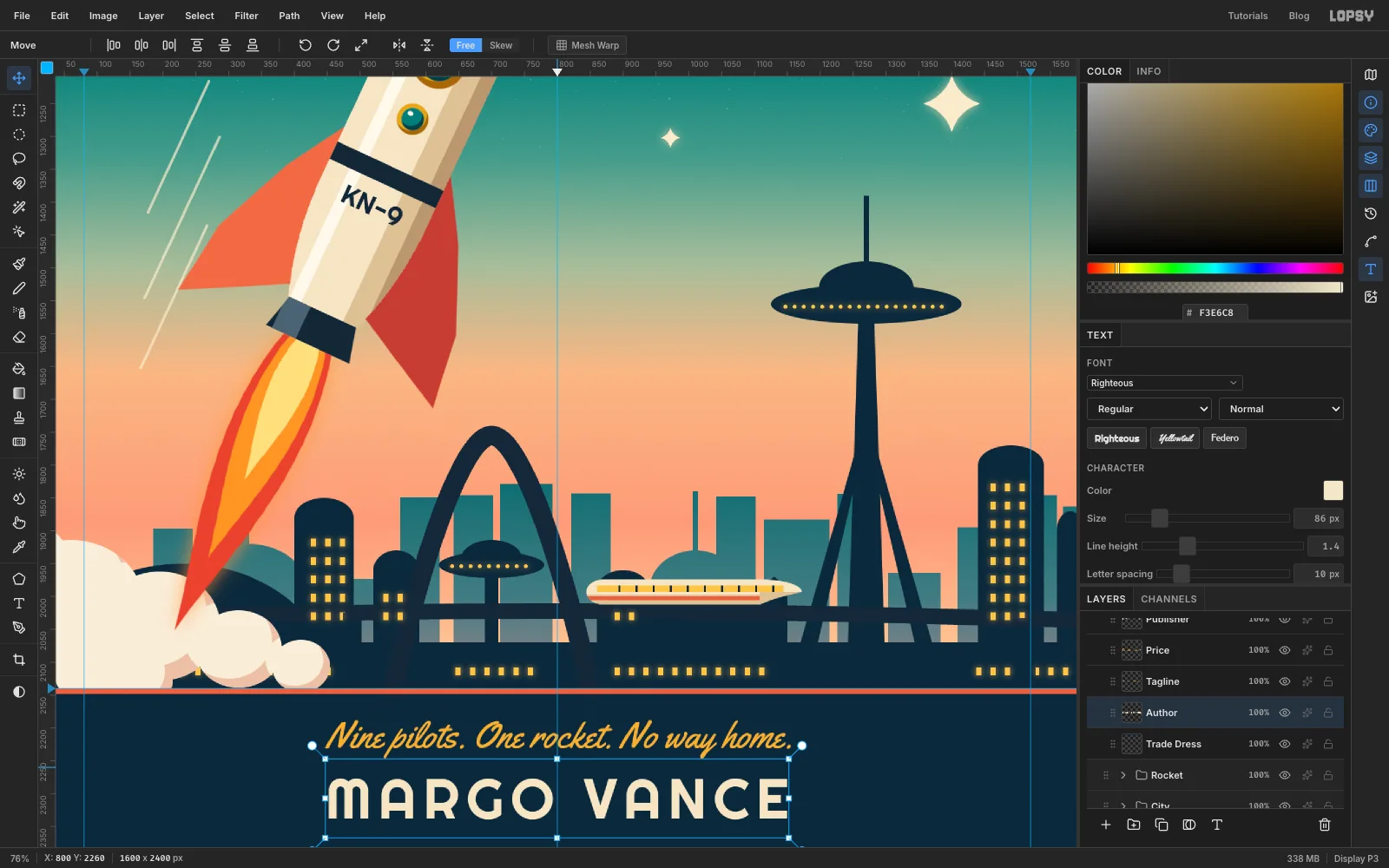Hide the Tagline layer
Screen dimensions: 1389x868
pos(1285,681)
